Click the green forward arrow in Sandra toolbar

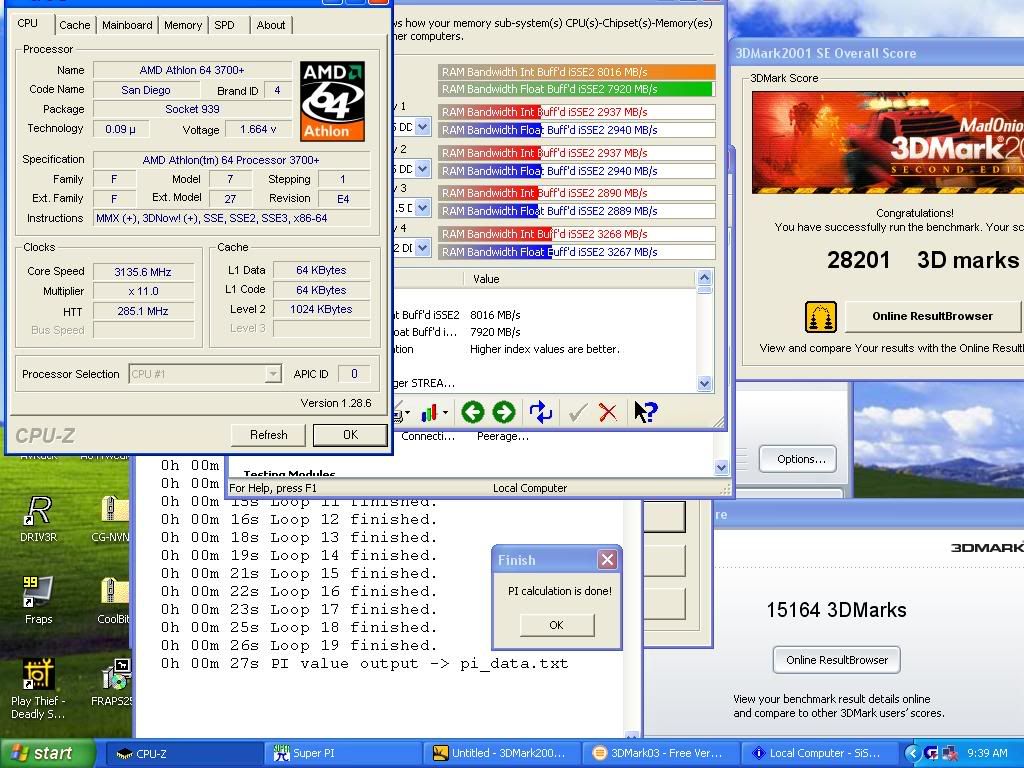504,412
